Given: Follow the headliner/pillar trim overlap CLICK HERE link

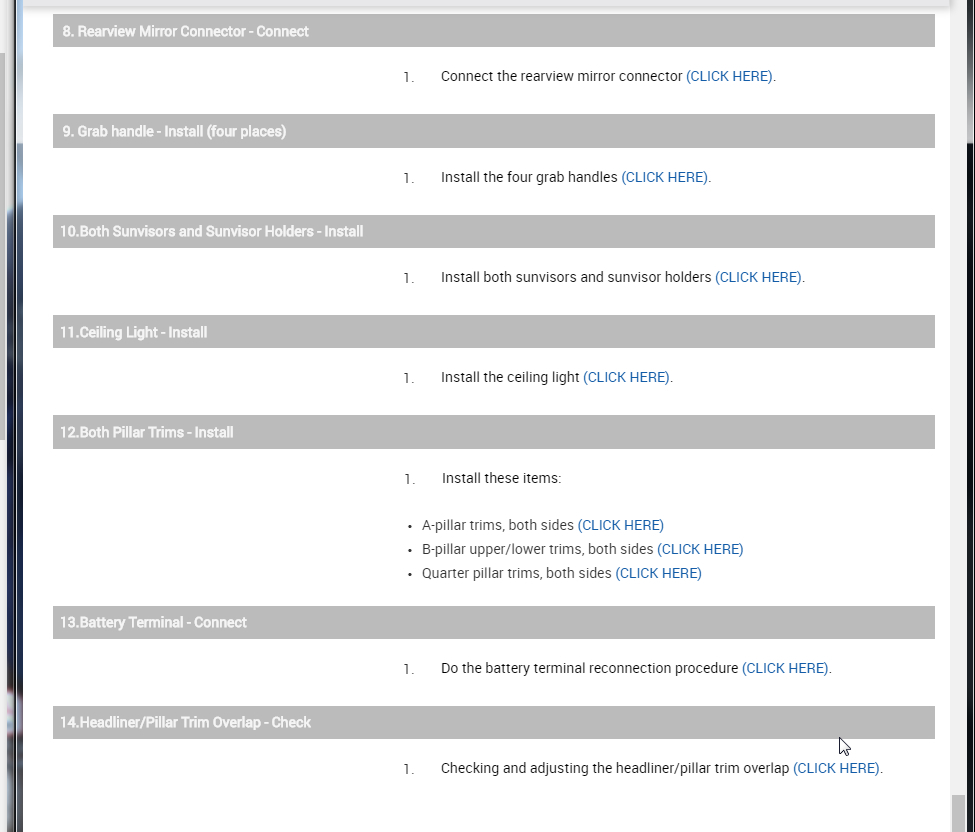Looking at the screenshot, I should (x=836, y=768).
